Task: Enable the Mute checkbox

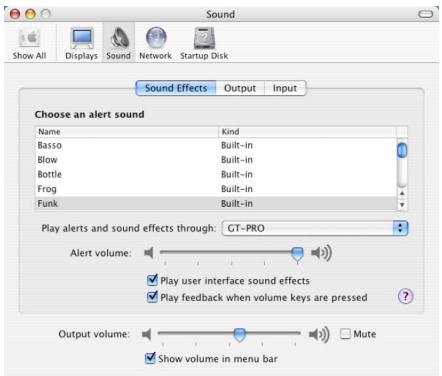Action: (x=345, y=334)
